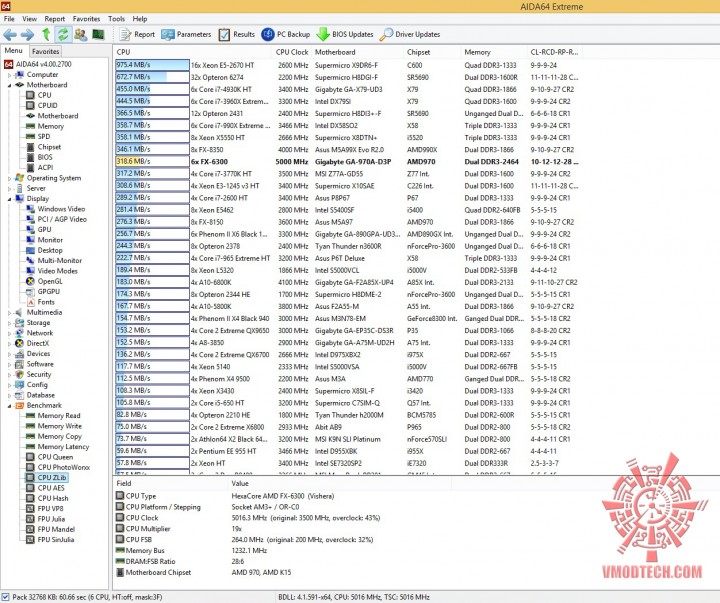The height and width of the screenshot is (603, 720).
Task: Open the View menu
Action: [x=29, y=19]
